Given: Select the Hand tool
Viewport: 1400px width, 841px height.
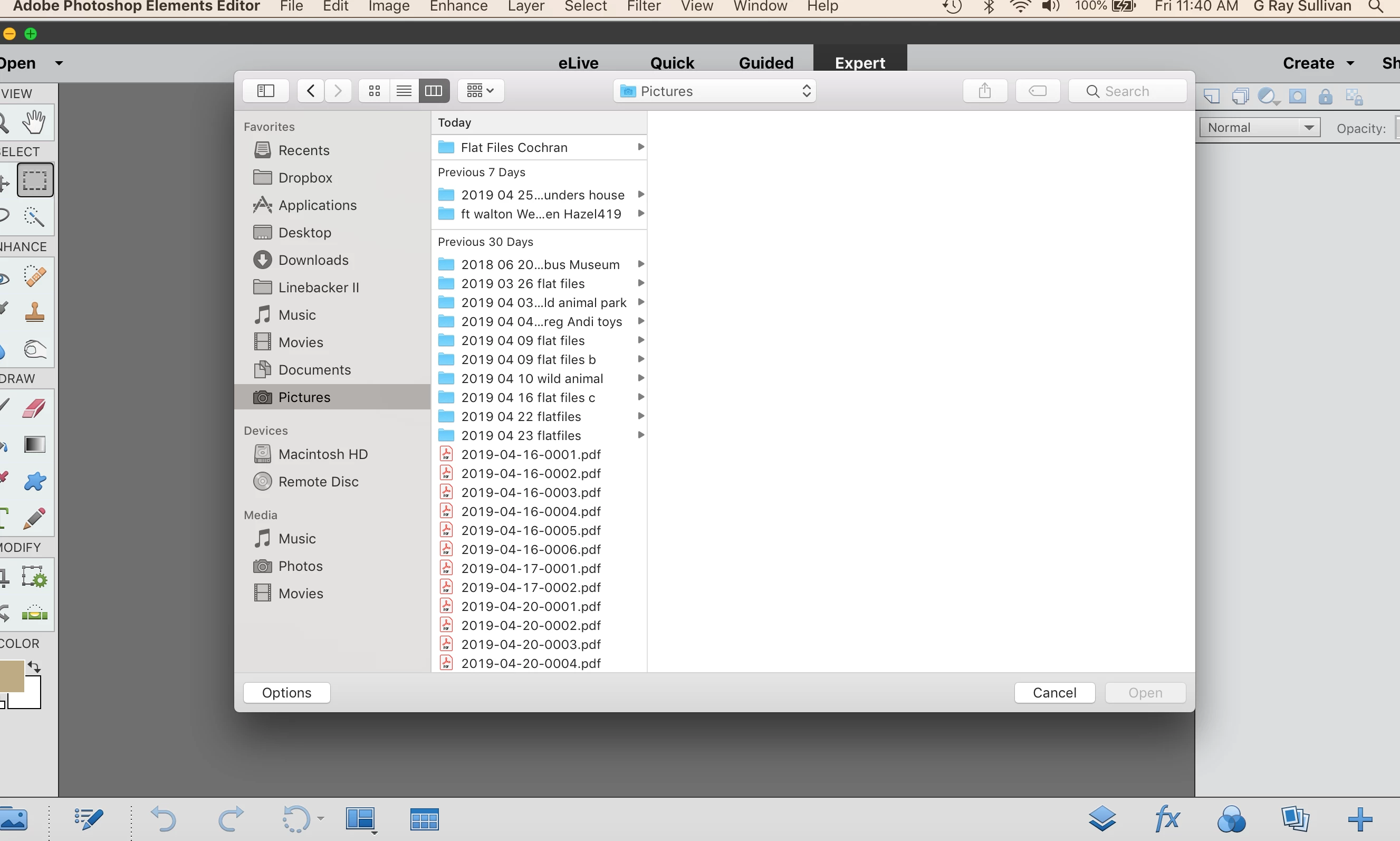Looking at the screenshot, I should tap(34, 122).
